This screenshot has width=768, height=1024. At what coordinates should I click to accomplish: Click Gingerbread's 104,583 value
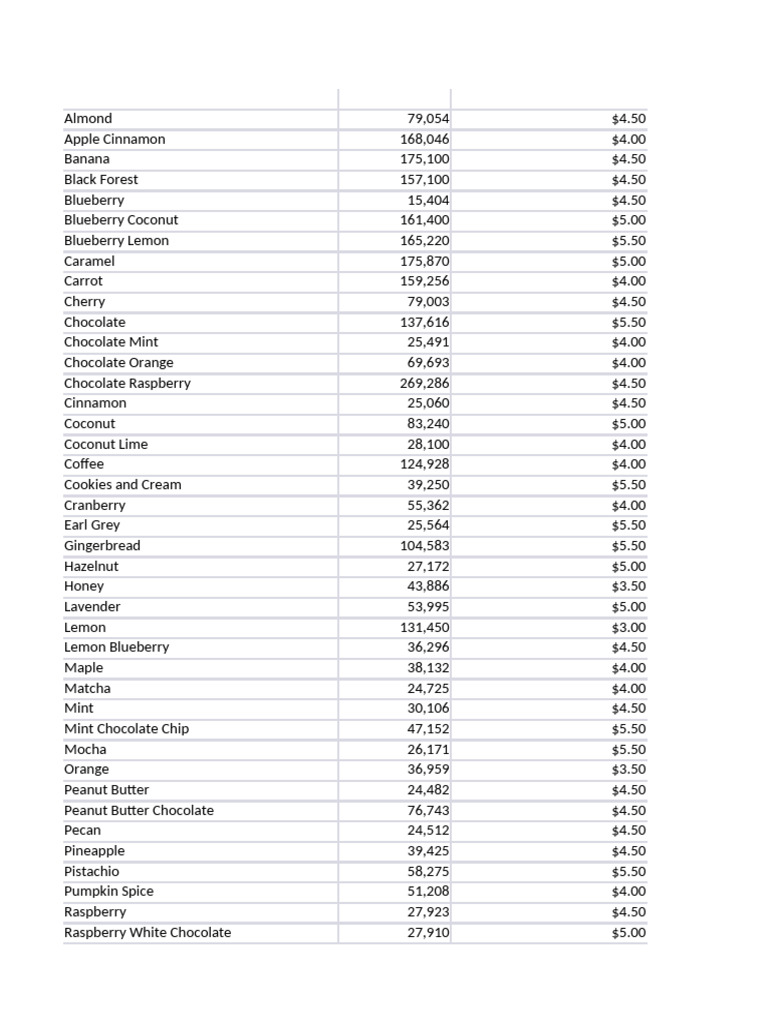coord(424,546)
